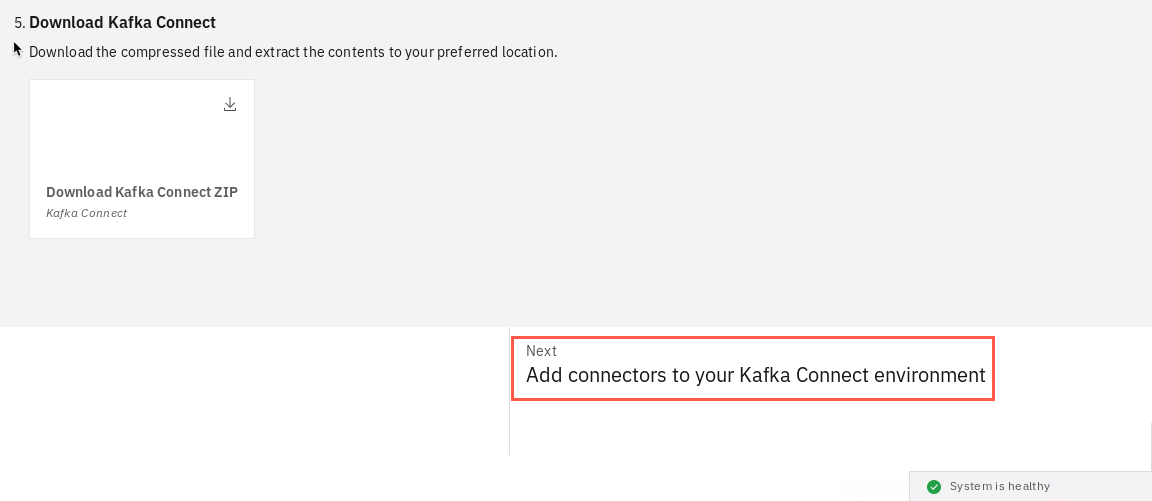The height and width of the screenshot is (501, 1152).
Task: Open the System is healthy status panel
Action: tap(1030, 486)
